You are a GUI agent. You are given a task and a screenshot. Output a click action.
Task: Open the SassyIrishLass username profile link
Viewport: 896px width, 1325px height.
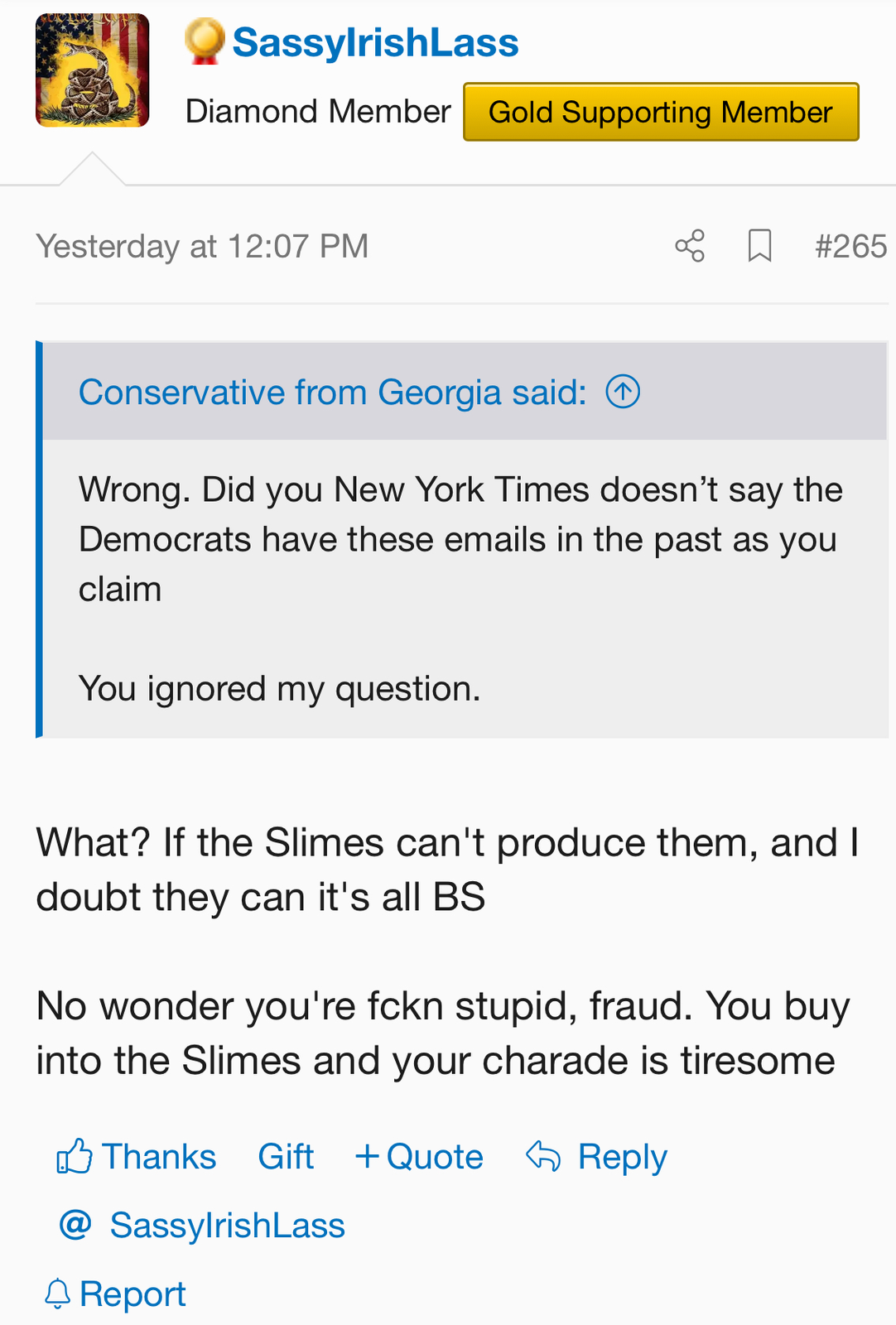point(375,43)
